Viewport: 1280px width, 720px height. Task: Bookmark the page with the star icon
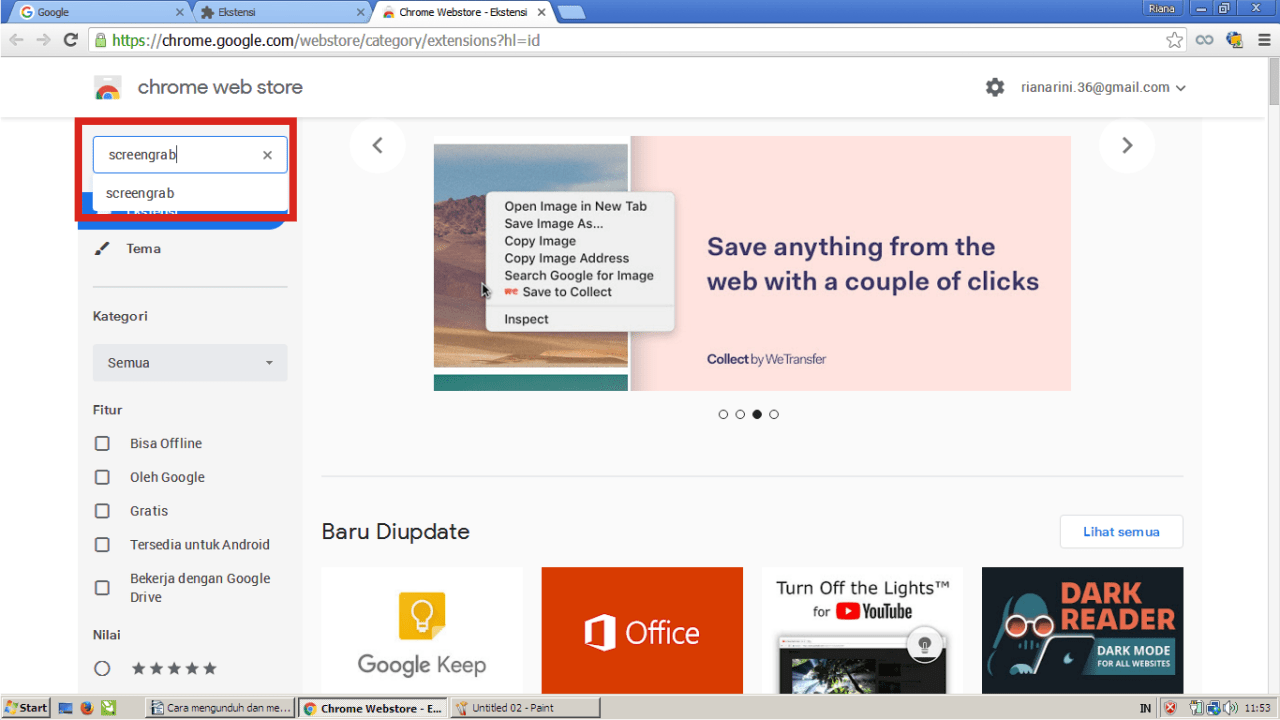click(x=1174, y=40)
